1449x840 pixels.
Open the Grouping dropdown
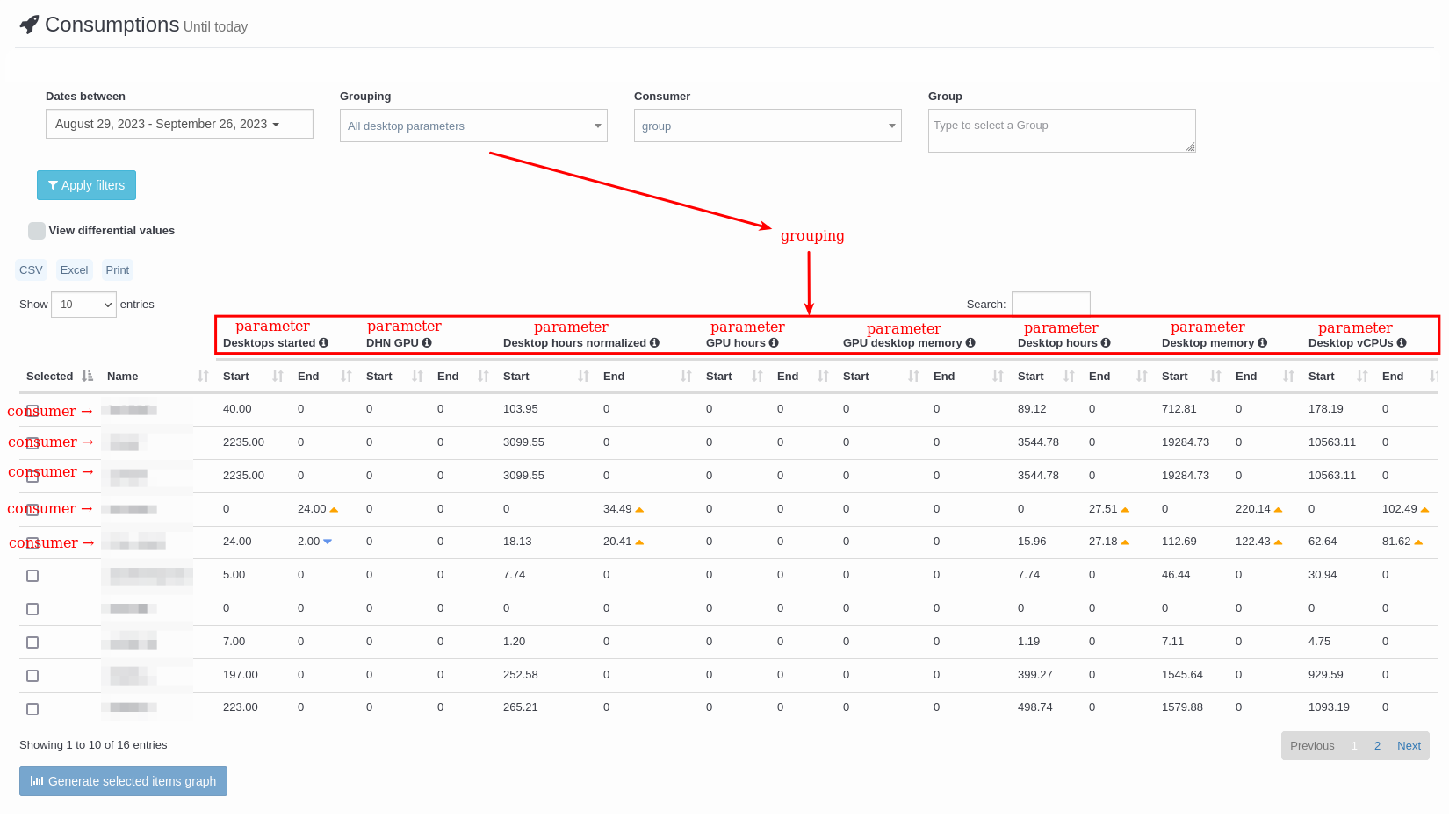click(473, 126)
